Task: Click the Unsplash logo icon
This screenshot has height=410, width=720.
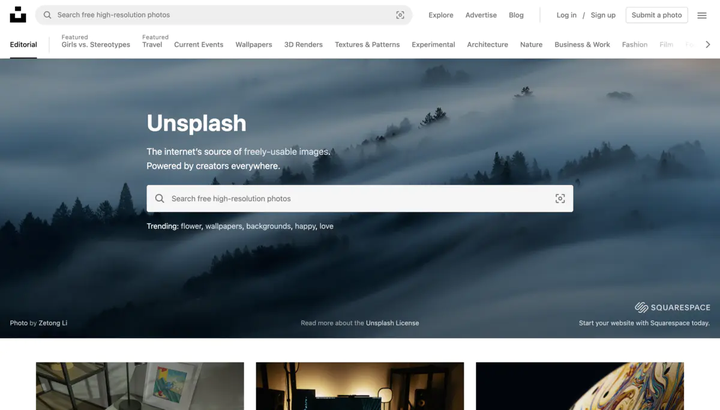Action: [x=18, y=15]
